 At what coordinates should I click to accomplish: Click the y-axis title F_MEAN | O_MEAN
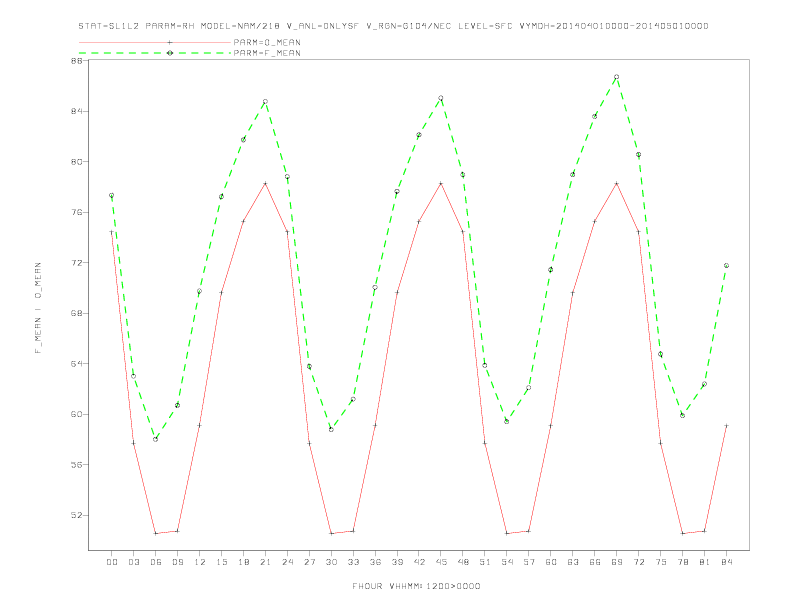point(38,308)
